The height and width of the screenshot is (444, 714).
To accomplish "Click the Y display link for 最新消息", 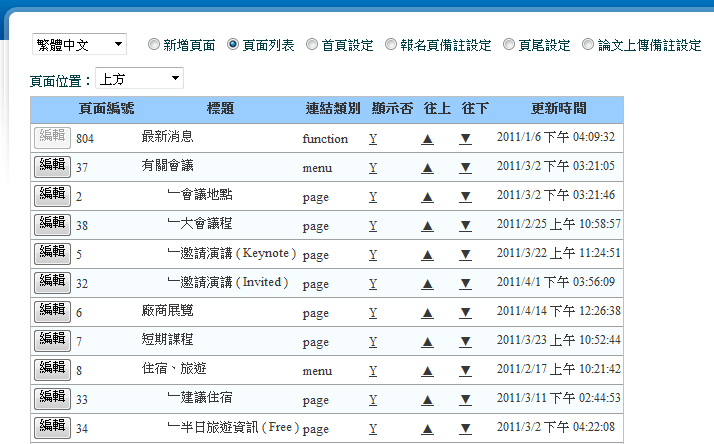I will [x=373, y=139].
